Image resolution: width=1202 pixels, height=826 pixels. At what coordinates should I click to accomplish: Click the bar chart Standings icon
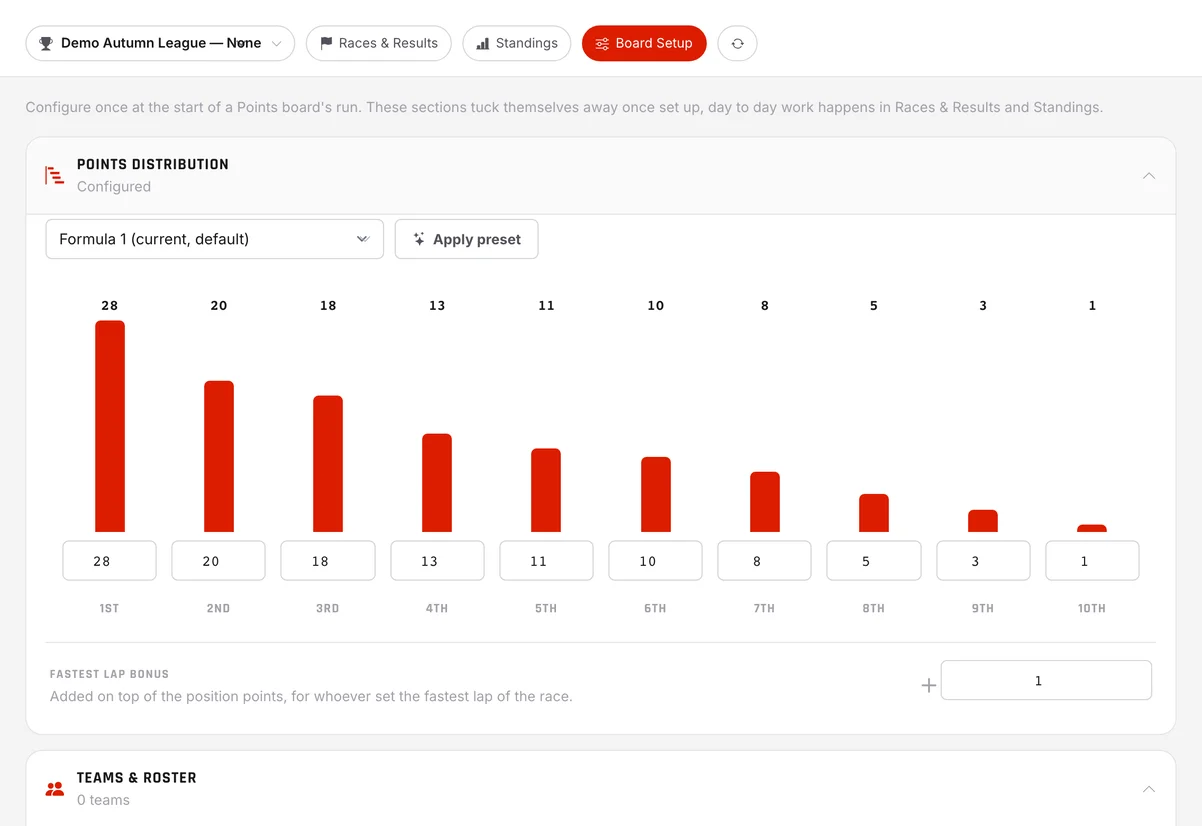483,44
